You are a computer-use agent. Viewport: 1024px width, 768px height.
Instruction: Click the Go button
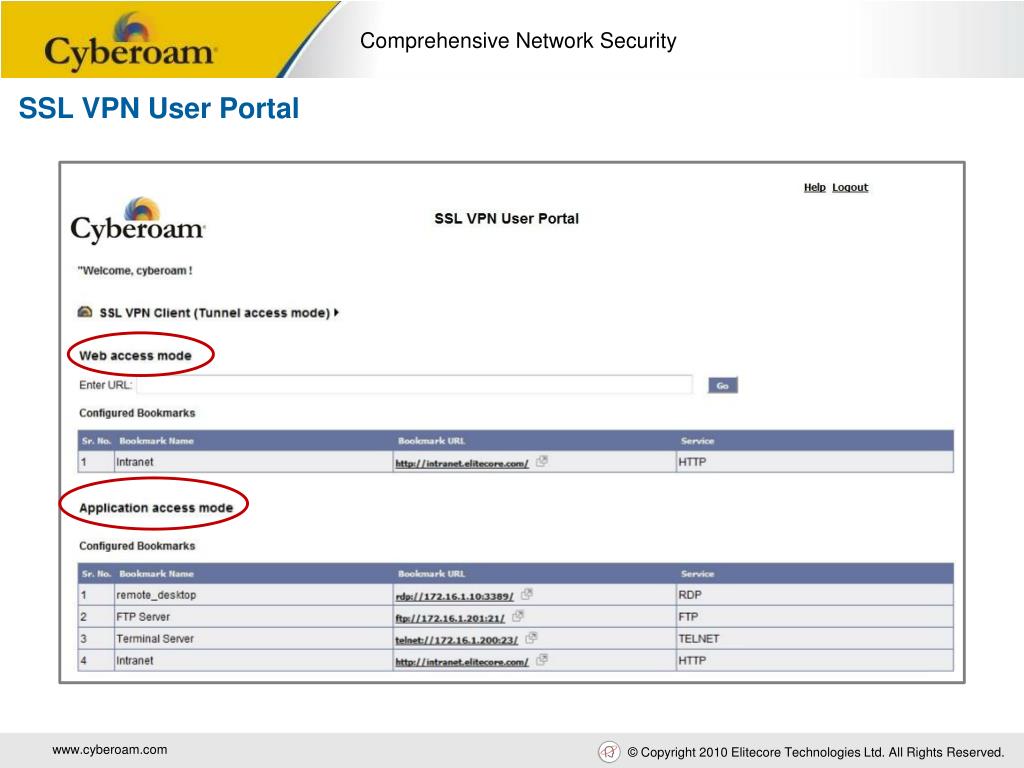pos(722,385)
